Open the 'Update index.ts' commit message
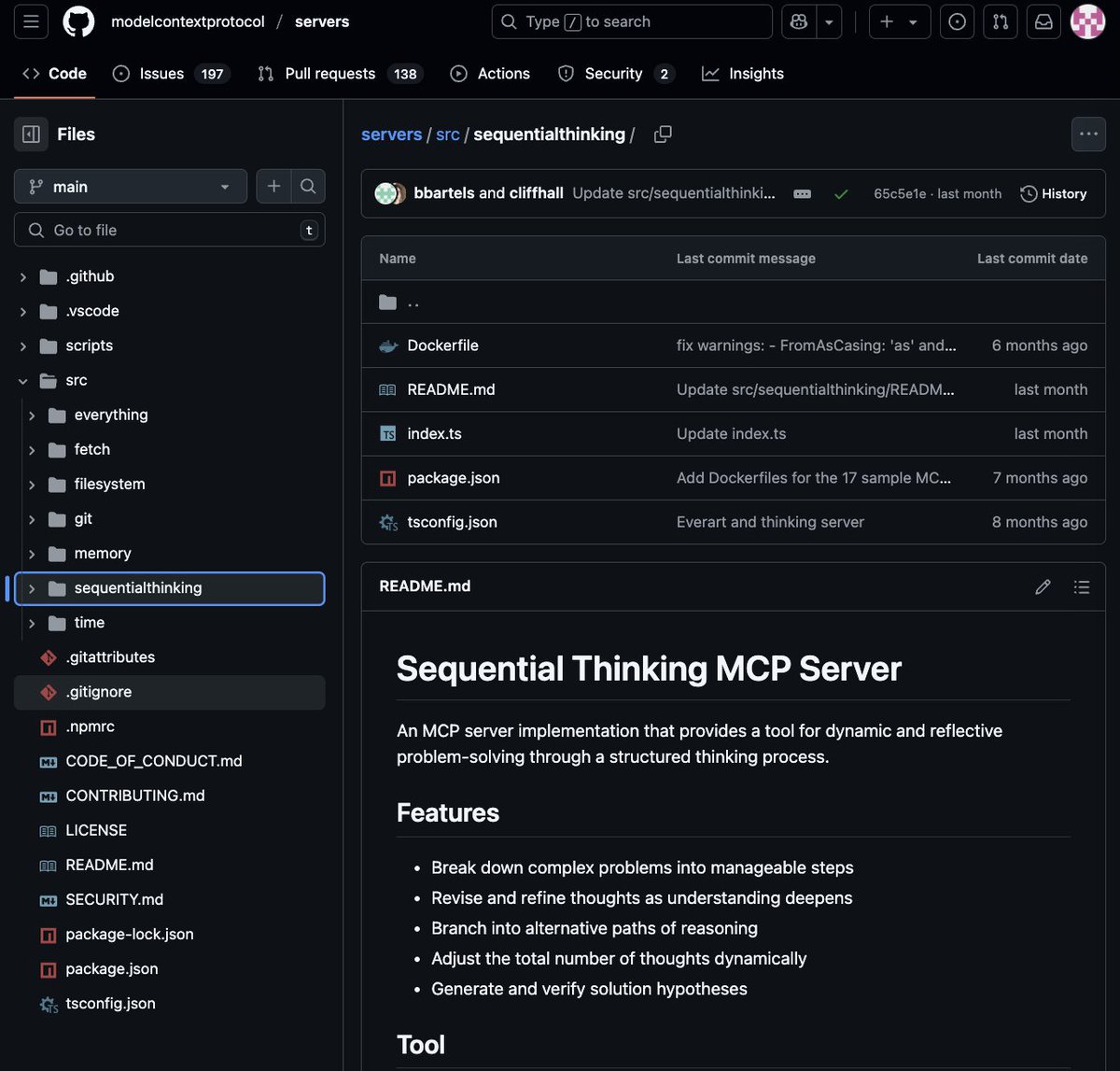Image resolution: width=1120 pixels, height=1071 pixels. pos(731,433)
